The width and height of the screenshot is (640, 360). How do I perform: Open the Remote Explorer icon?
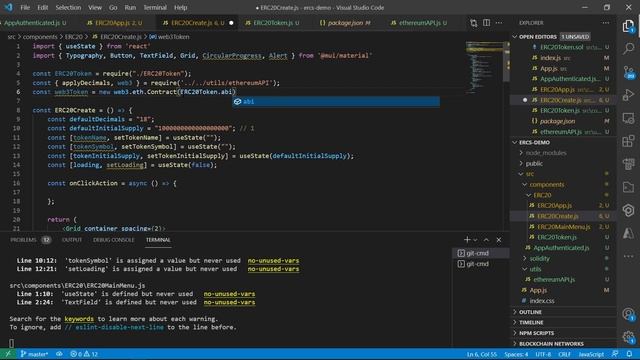tap(628, 118)
